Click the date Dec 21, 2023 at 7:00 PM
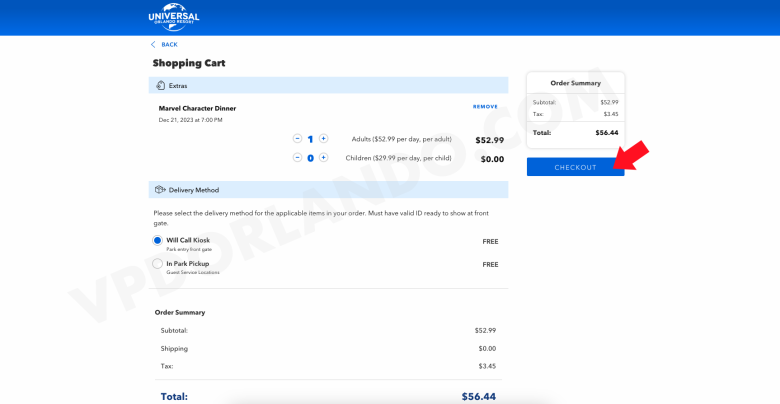 191,120
